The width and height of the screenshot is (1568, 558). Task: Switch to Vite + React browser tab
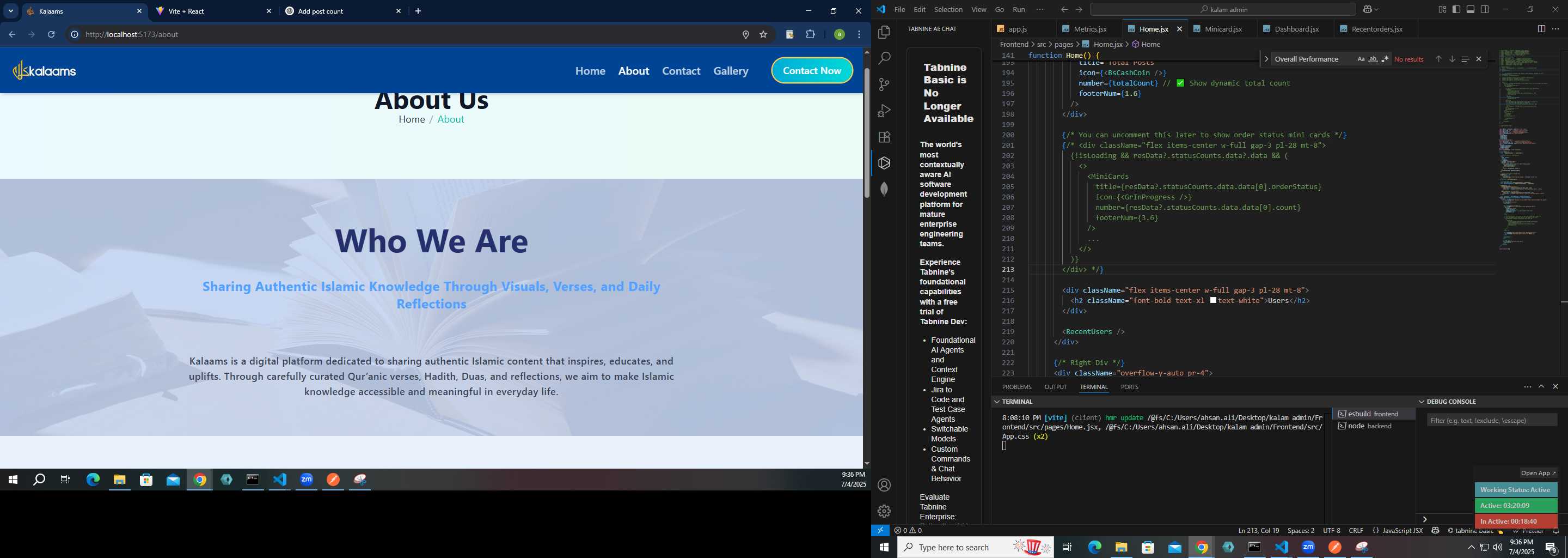pos(213,11)
